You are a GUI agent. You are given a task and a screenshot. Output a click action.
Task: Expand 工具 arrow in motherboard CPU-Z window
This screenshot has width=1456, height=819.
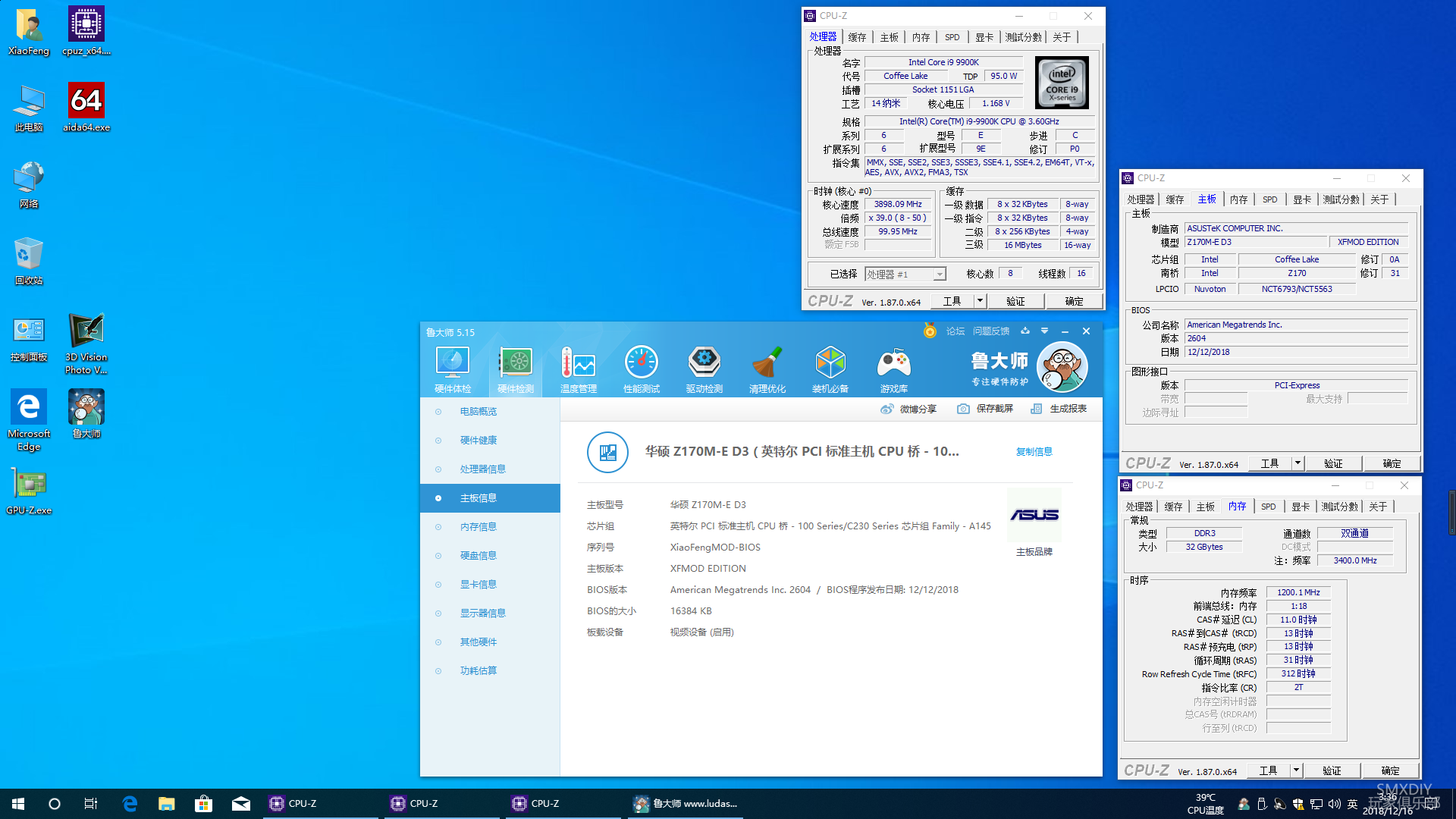pyautogui.click(x=1298, y=463)
